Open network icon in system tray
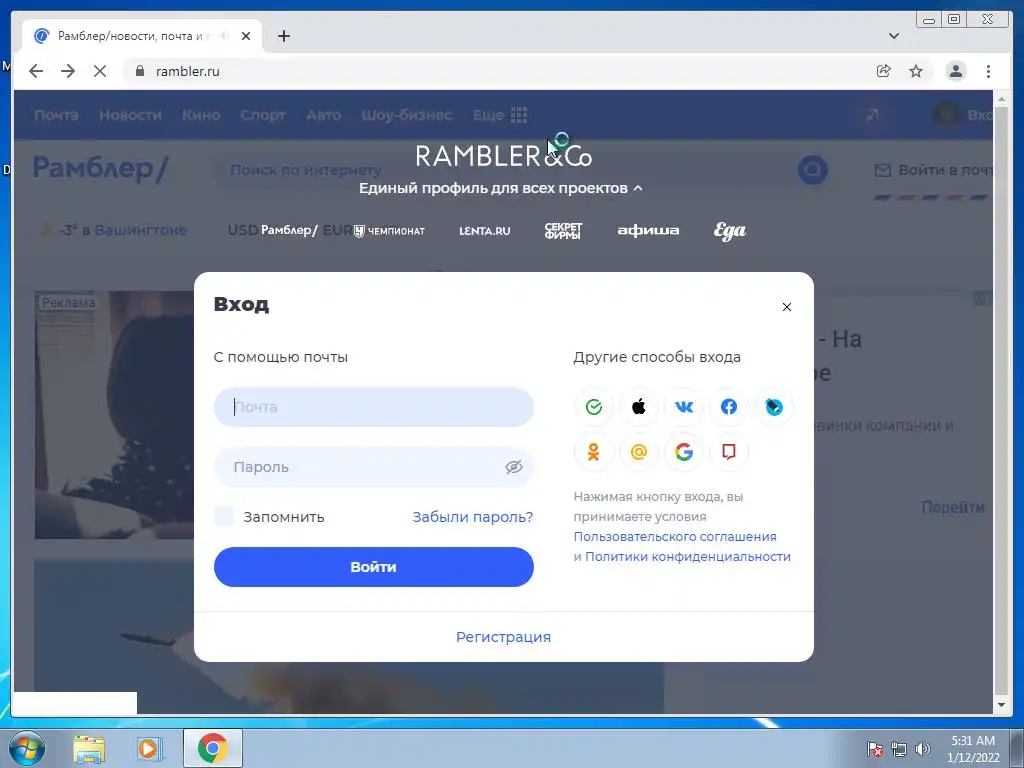Image resolution: width=1024 pixels, height=768 pixels. click(899, 749)
